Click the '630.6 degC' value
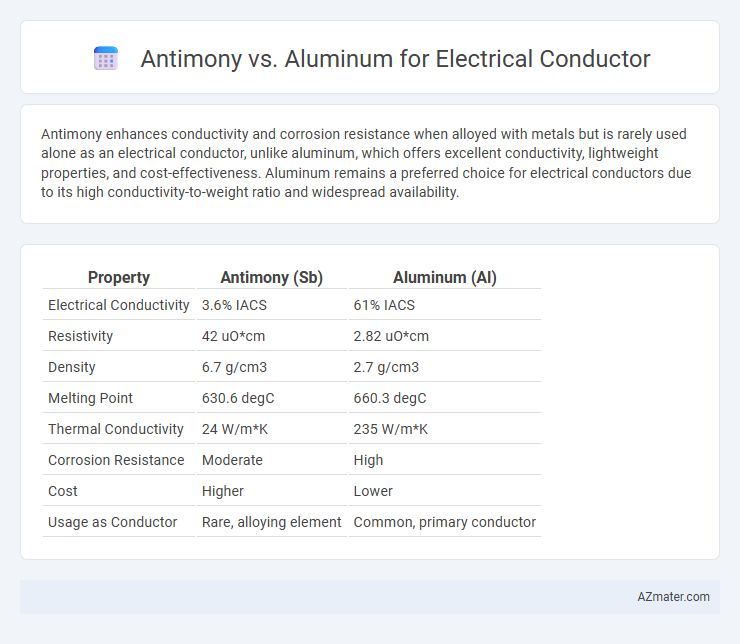The width and height of the screenshot is (740, 644). click(x=238, y=398)
